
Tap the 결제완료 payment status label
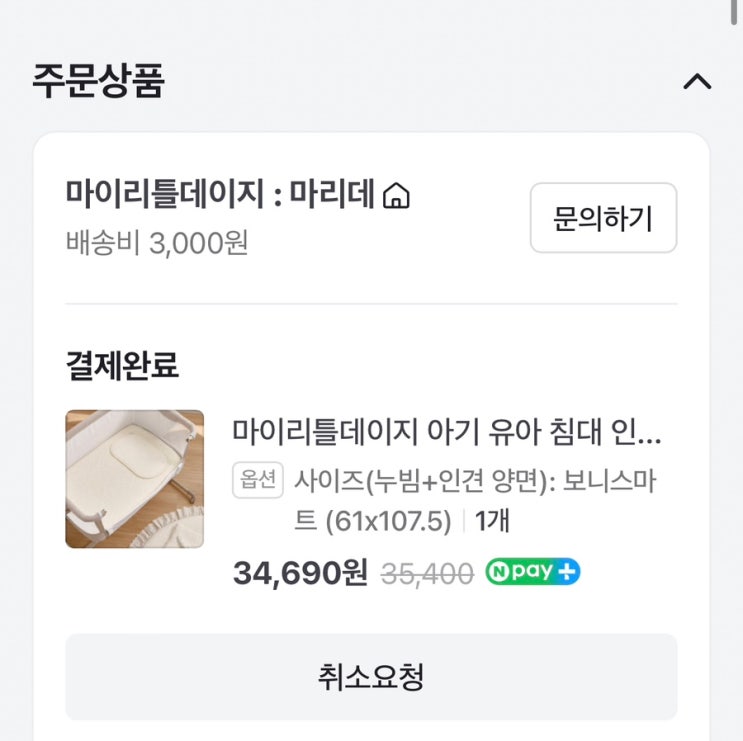[x=122, y=366]
